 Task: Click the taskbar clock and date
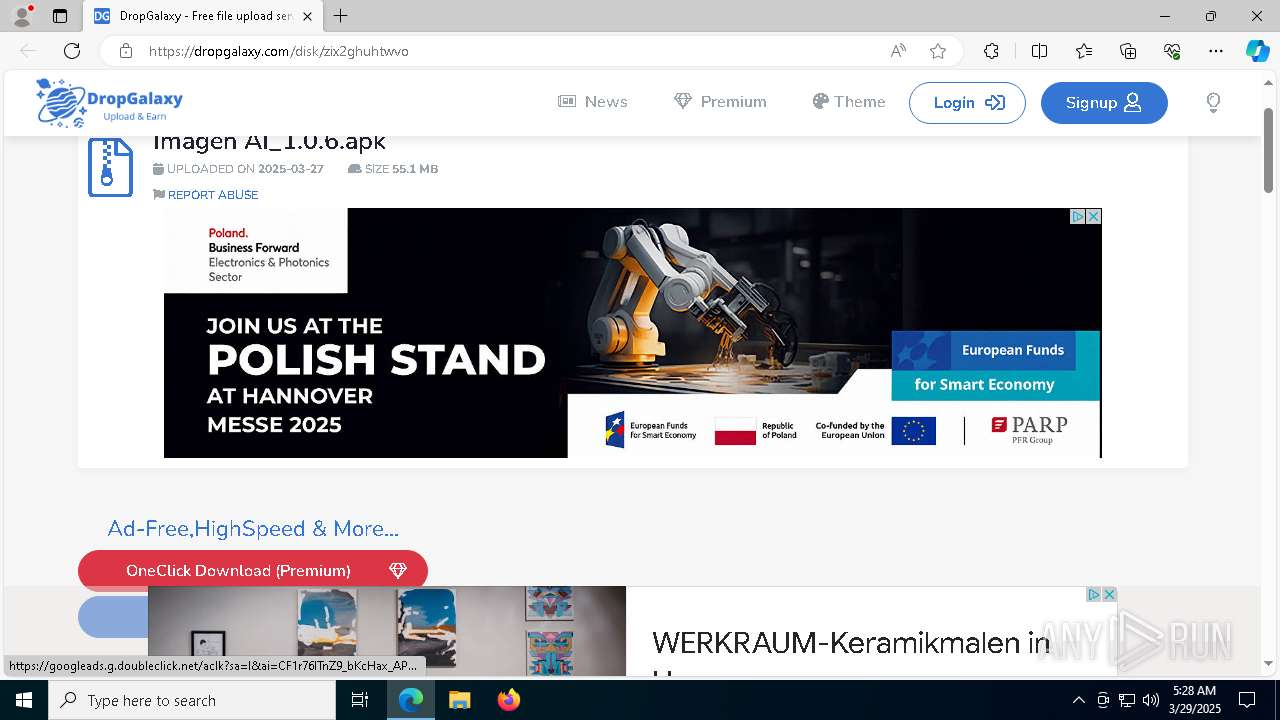(1194, 700)
